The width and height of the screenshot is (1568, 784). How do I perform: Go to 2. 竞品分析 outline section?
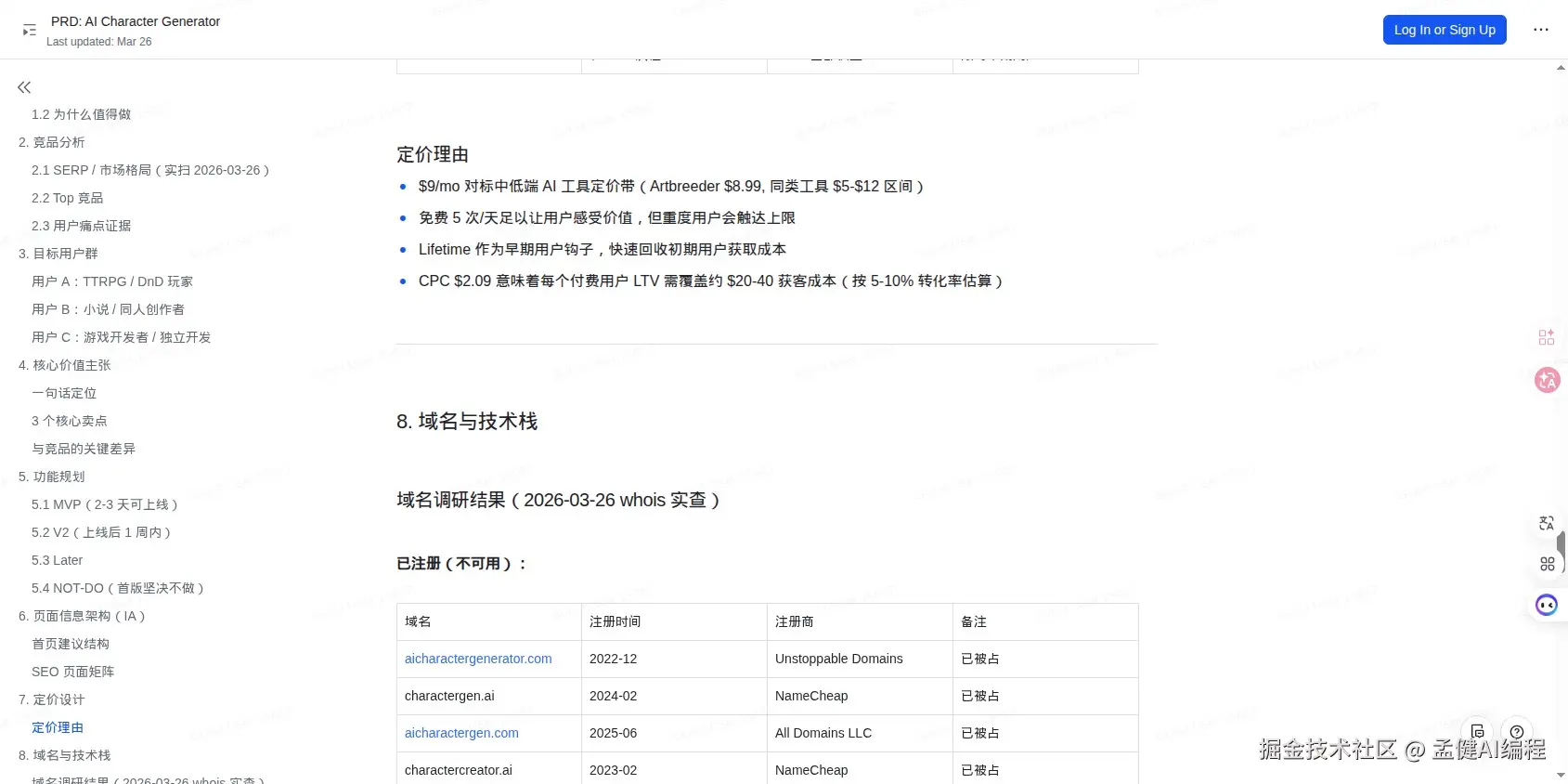coord(52,142)
